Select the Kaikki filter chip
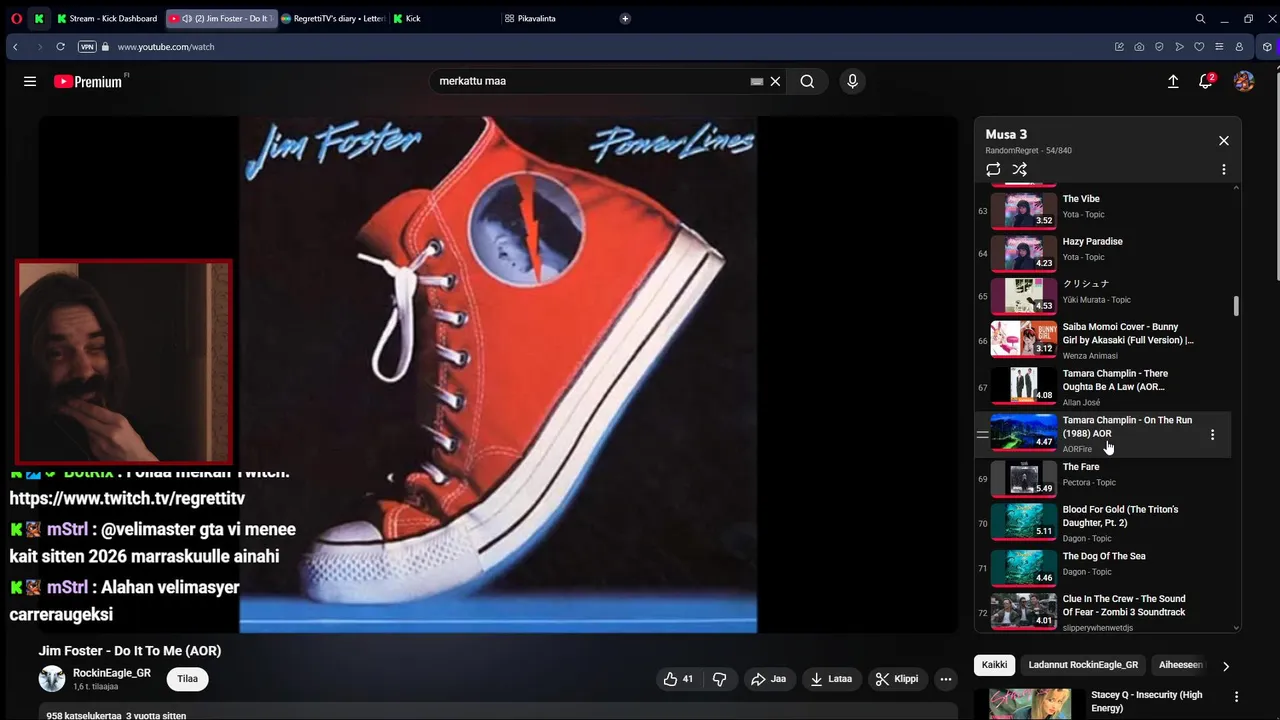The height and width of the screenshot is (720, 1280). [x=994, y=665]
